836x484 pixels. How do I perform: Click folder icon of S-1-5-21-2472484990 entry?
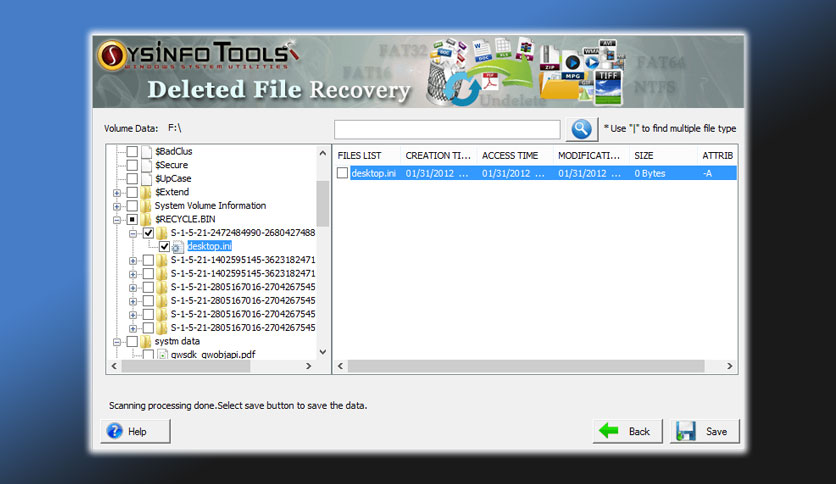(x=162, y=233)
